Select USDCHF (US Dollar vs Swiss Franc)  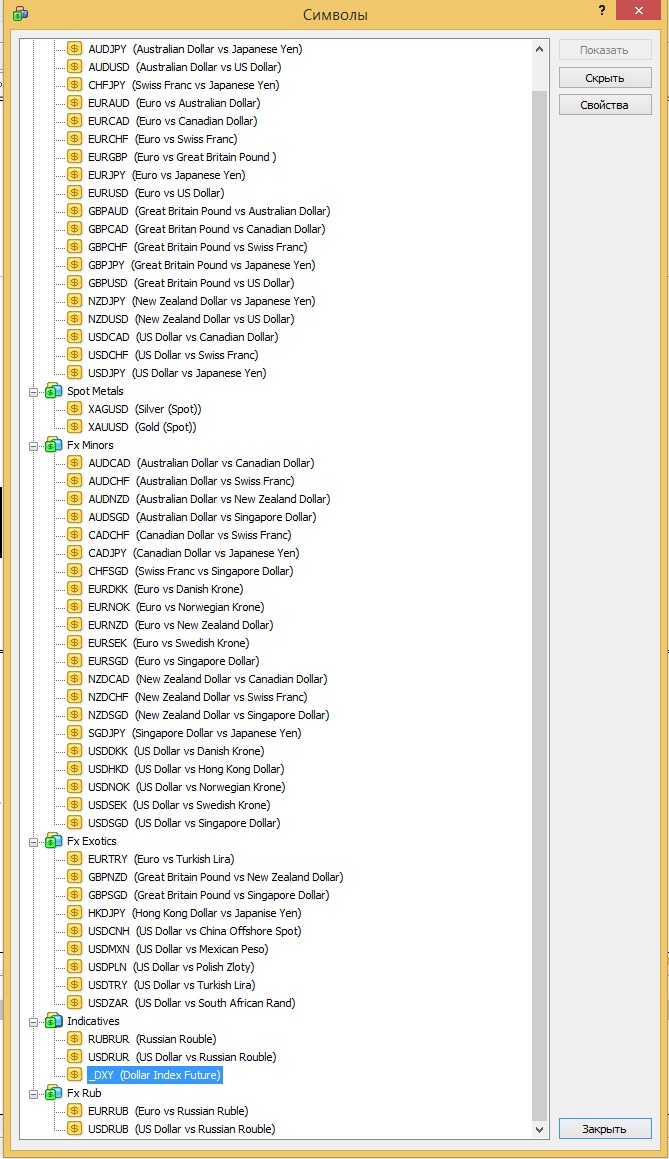173,355
